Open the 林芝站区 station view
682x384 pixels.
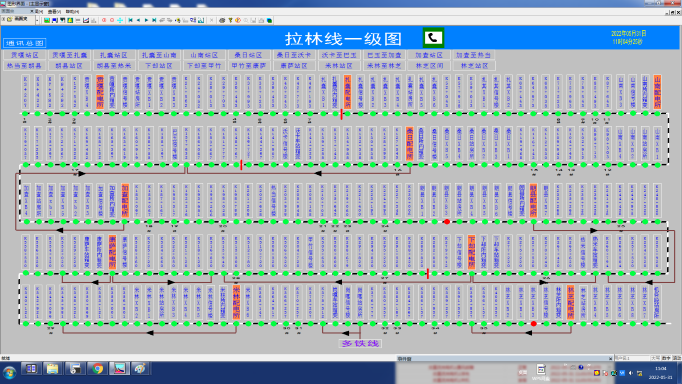click(x=474, y=66)
